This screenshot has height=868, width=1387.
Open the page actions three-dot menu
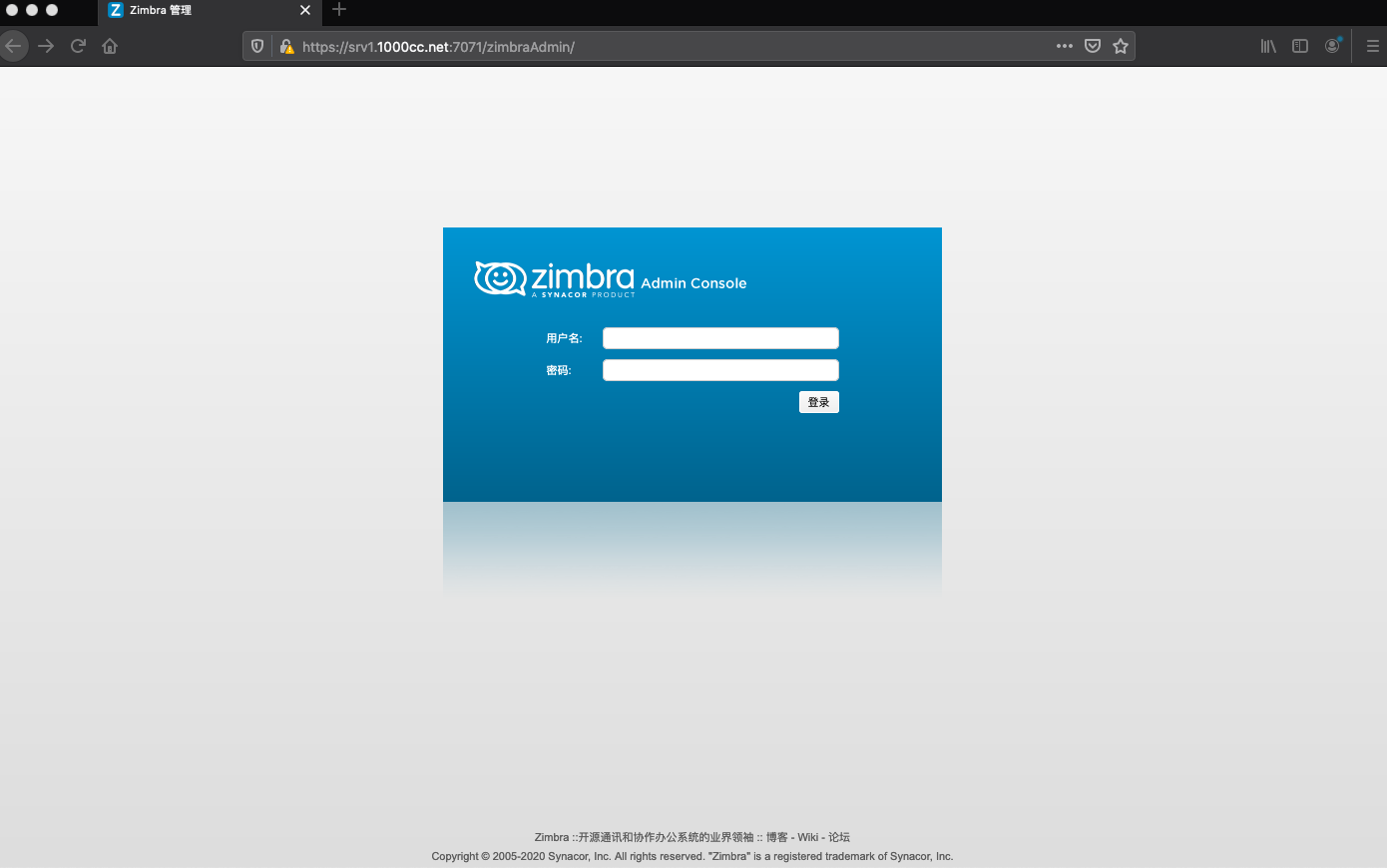point(1065,46)
